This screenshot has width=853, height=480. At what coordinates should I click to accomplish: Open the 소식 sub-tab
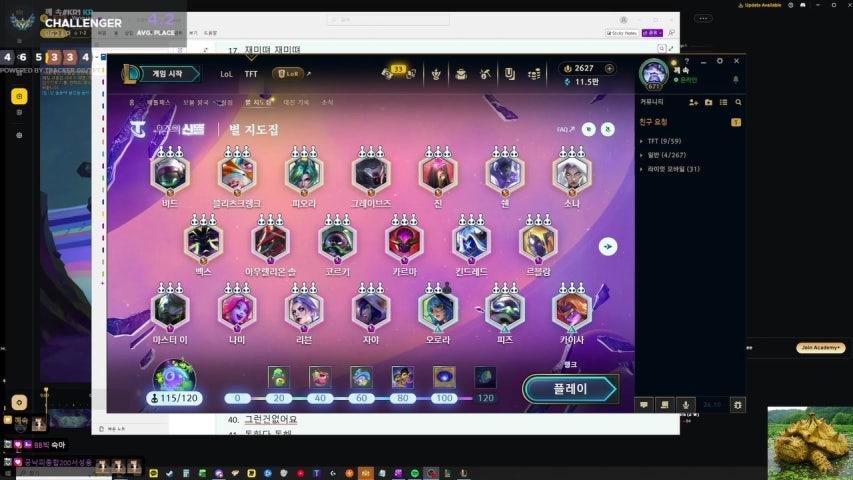pyautogui.click(x=327, y=102)
